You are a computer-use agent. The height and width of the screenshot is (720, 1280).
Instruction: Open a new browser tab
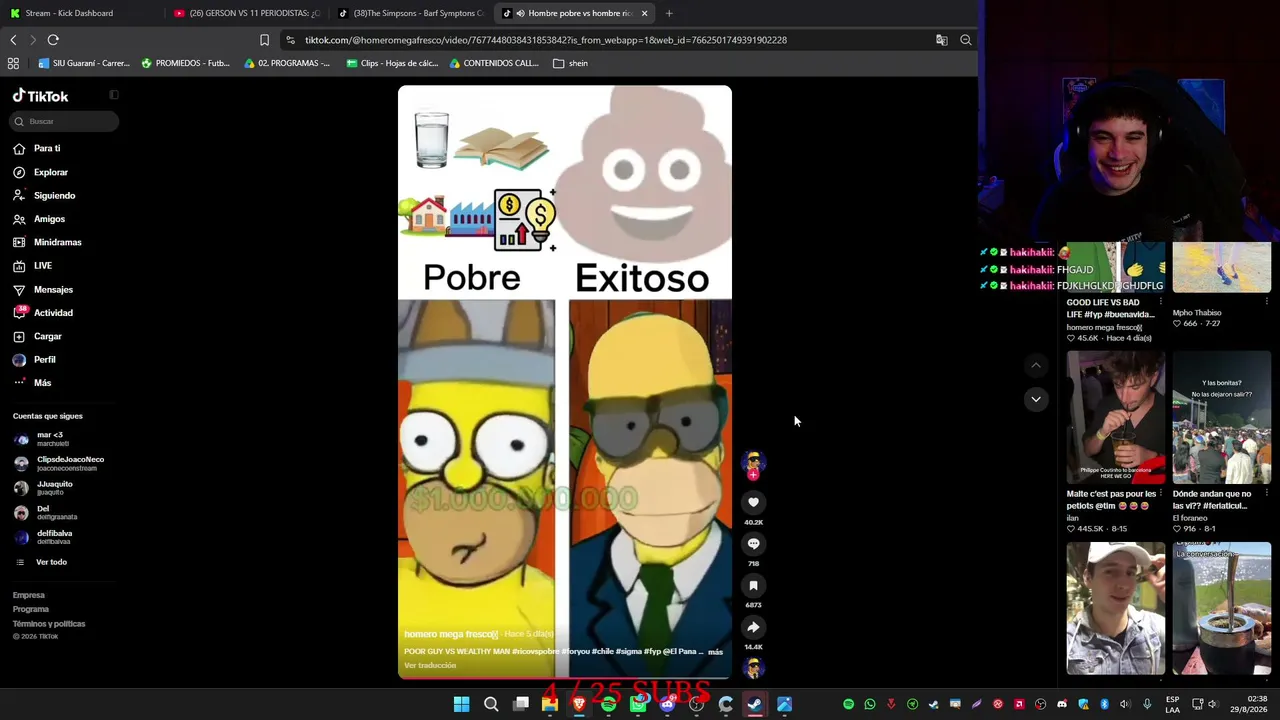pos(669,13)
